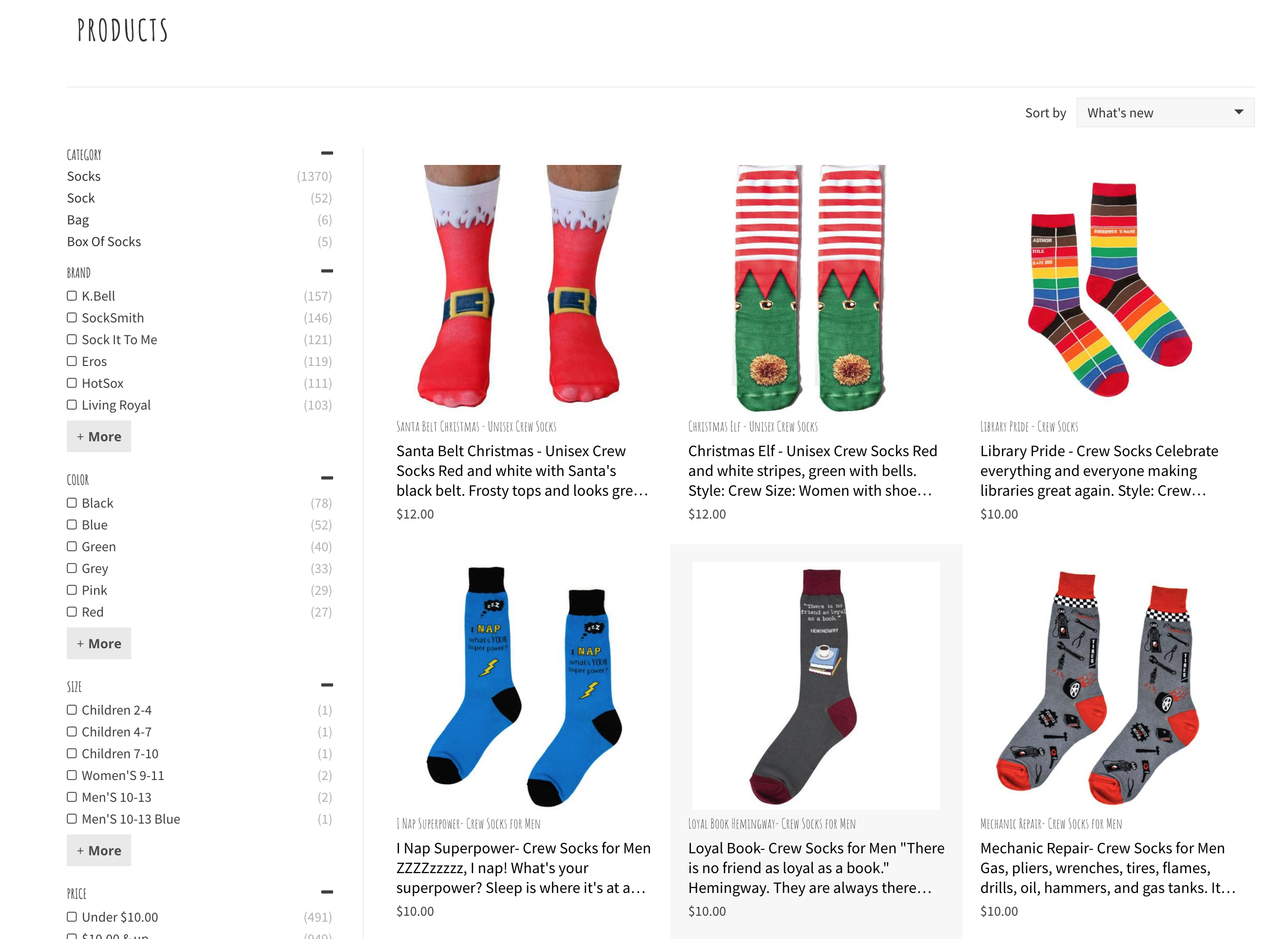Filter by the Socks category
Image resolution: width=1288 pixels, height=939 pixels.
84,176
